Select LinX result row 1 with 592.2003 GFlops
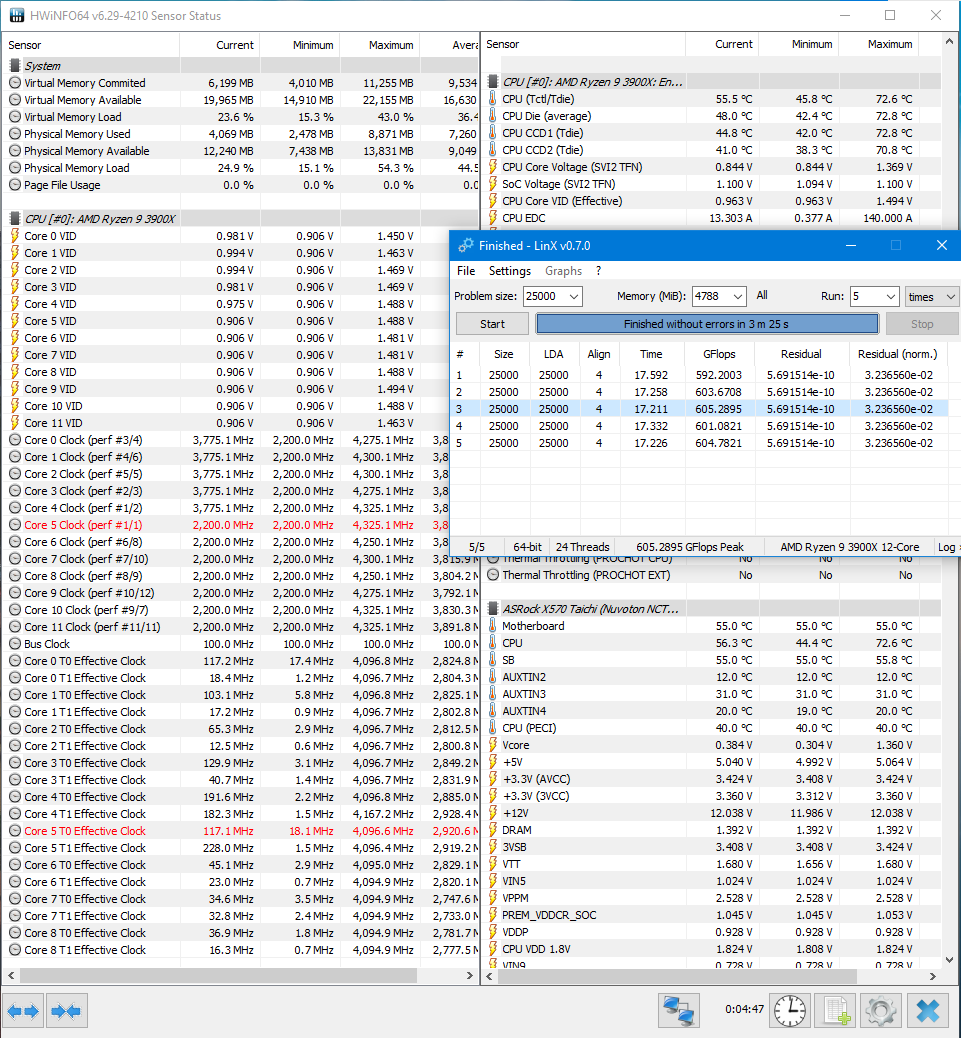The height and width of the screenshot is (1038, 961). [701, 375]
